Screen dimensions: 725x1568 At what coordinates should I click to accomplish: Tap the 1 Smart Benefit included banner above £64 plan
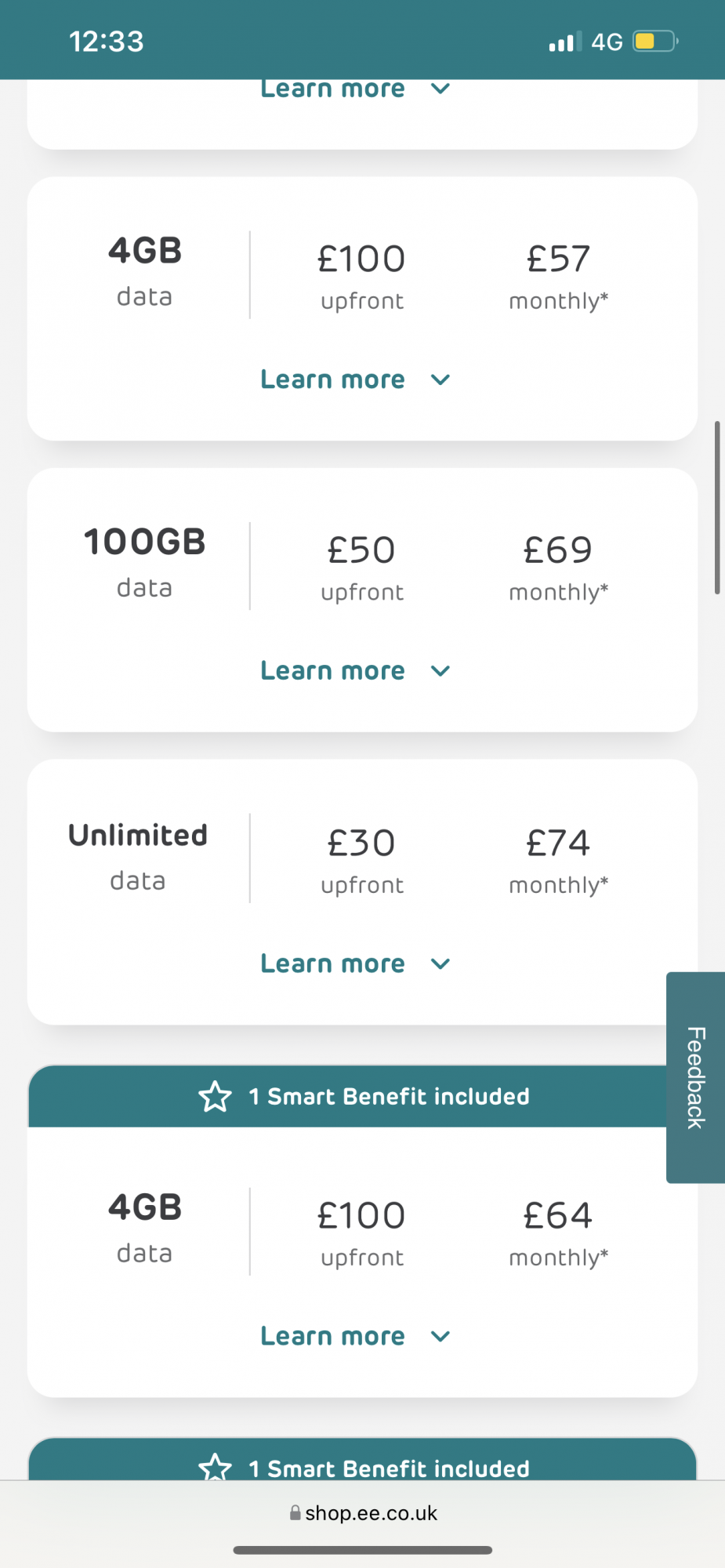click(389, 1097)
